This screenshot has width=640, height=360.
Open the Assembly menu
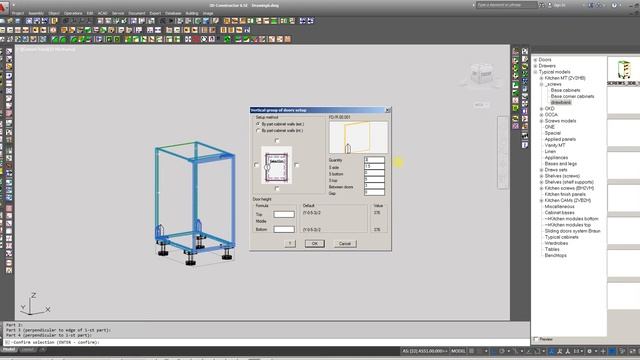coord(36,13)
